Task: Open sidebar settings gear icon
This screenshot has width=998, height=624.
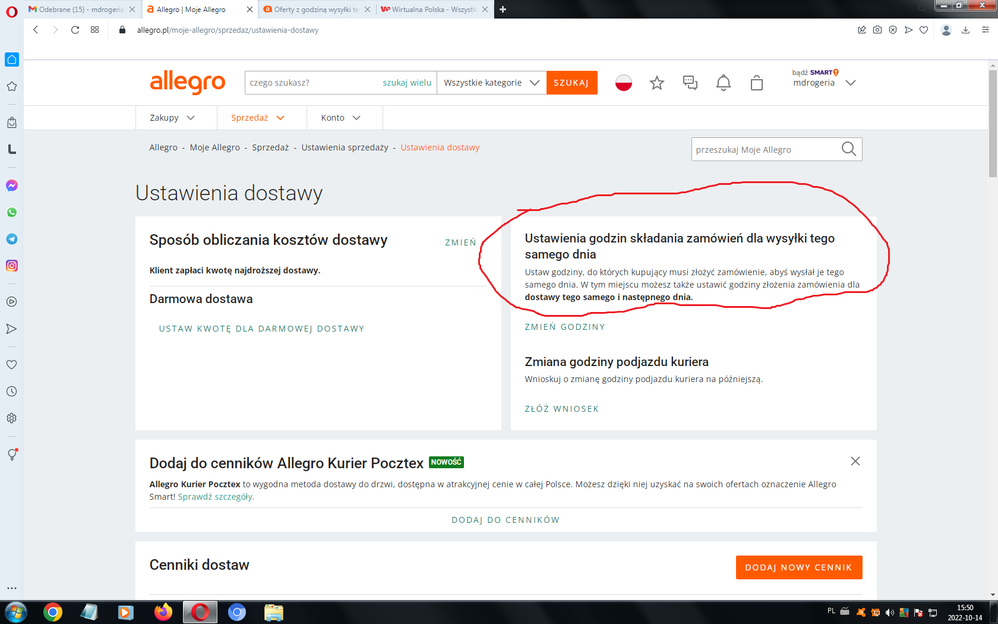Action: (11, 418)
